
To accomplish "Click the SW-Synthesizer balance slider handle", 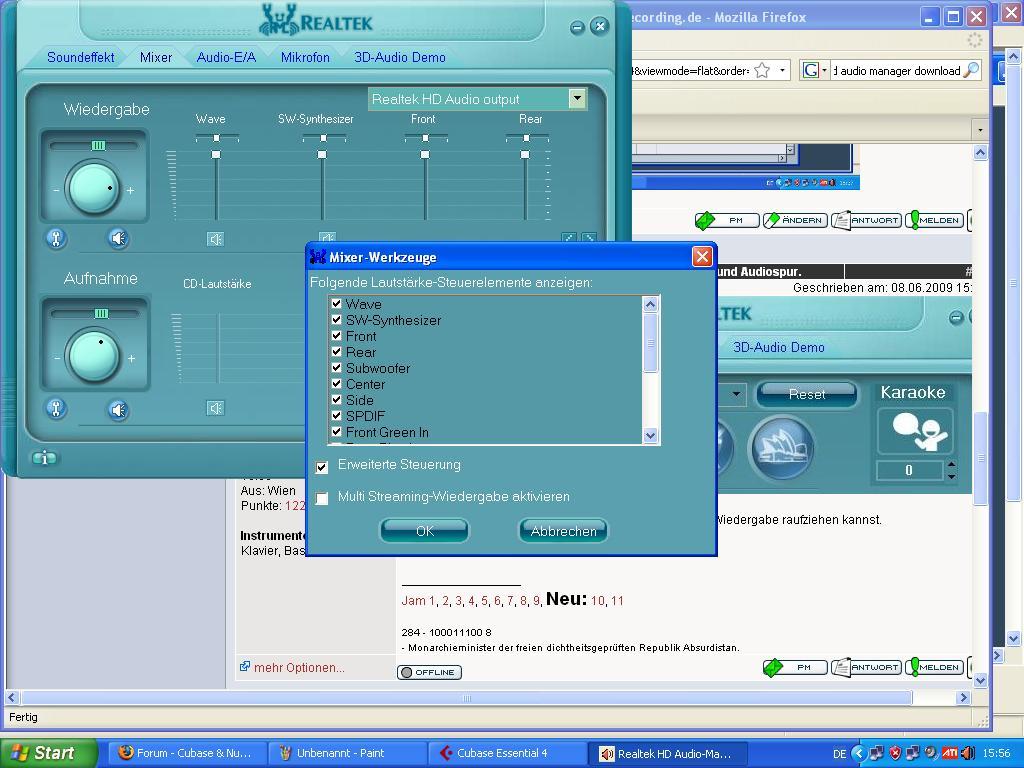I will pyautogui.click(x=323, y=138).
